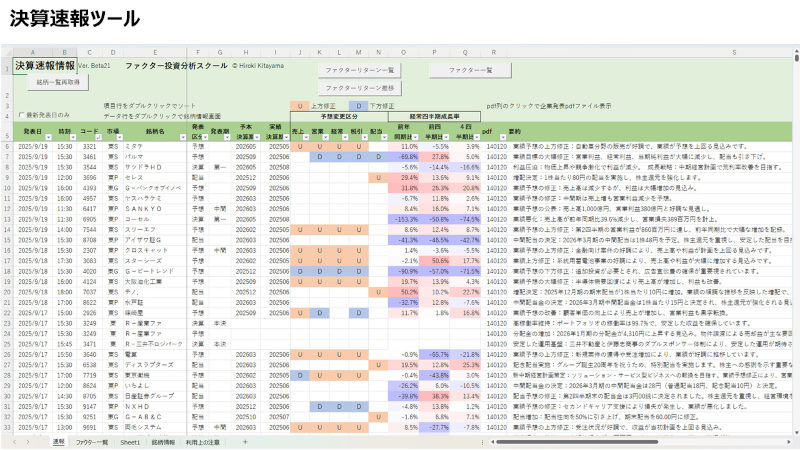Switch to the Sheet1 tab
800x450 pixels.
(130, 441)
